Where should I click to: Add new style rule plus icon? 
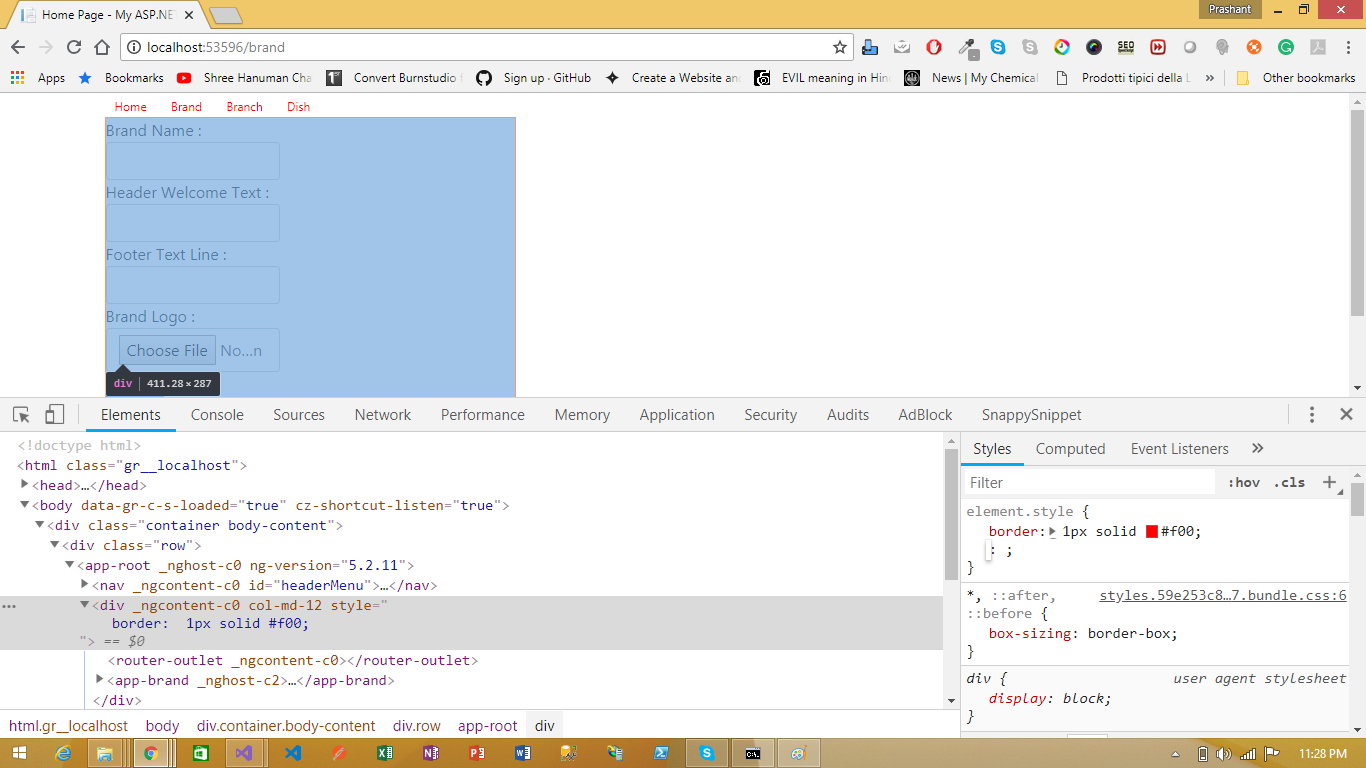[1329, 482]
